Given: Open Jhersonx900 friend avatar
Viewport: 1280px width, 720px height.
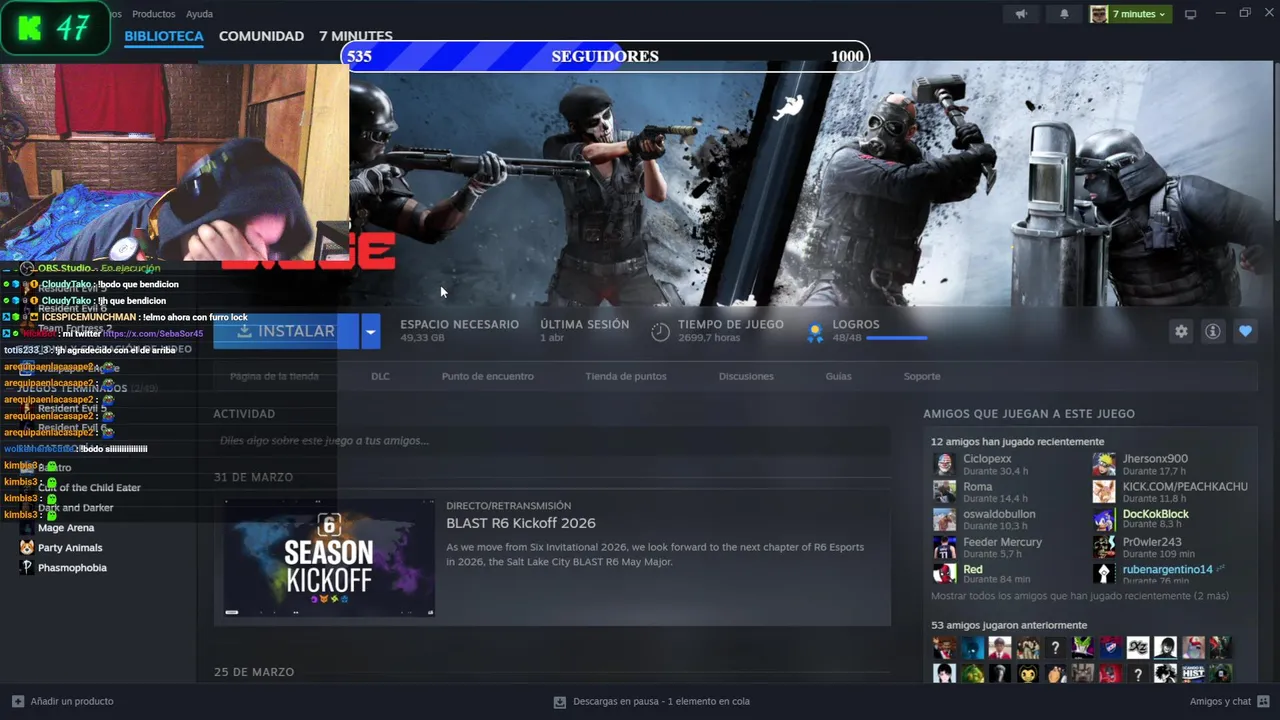Looking at the screenshot, I should [1104, 464].
